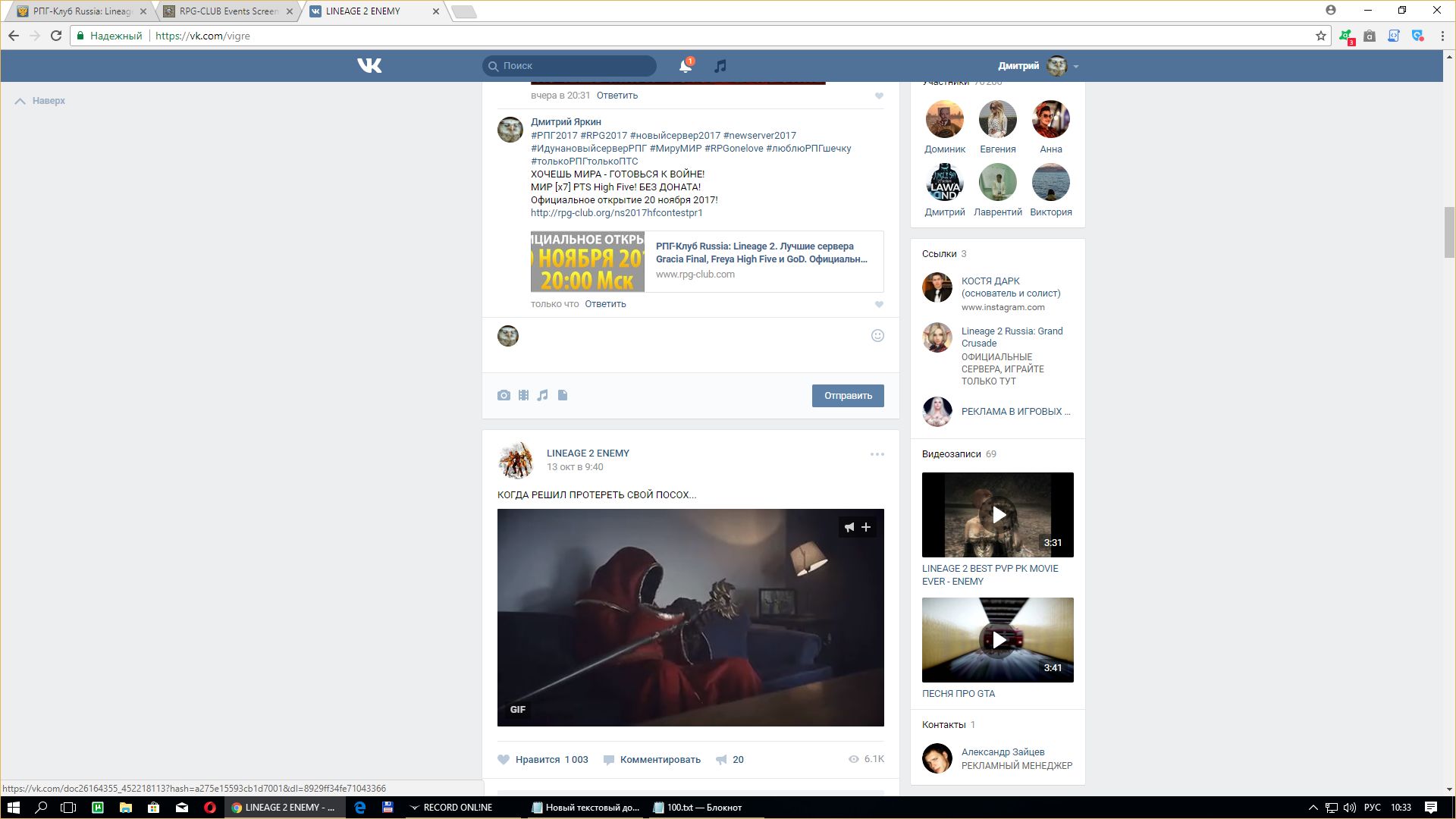This screenshot has width=1456, height=819.
Task: Open VK notifications bell icon
Action: 685,66
